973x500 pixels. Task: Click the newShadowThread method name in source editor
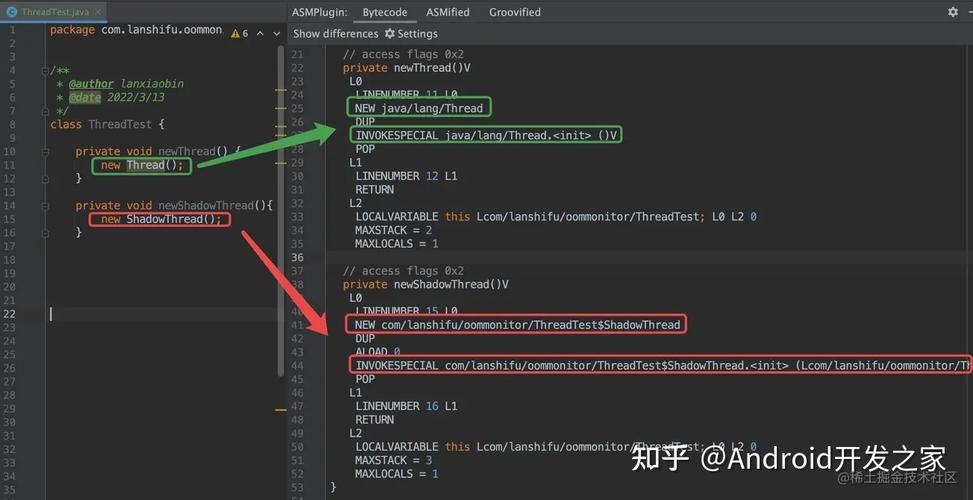click(x=205, y=205)
